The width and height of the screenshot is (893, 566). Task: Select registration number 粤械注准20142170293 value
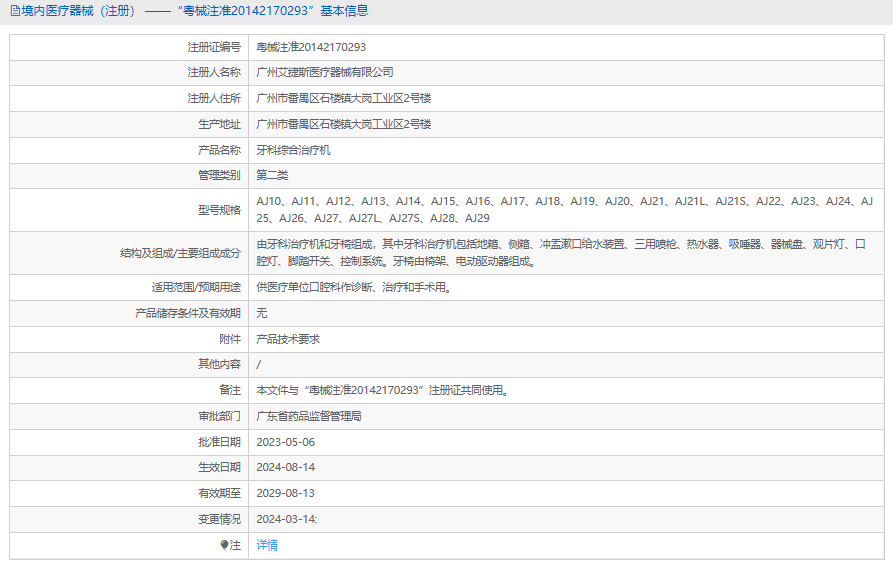pos(311,47)
